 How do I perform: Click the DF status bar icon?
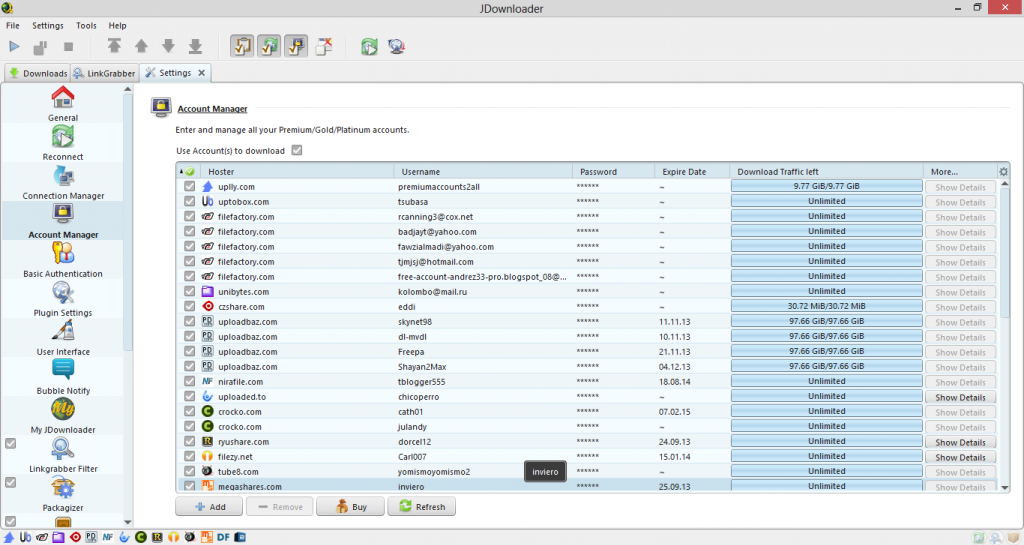223,537
